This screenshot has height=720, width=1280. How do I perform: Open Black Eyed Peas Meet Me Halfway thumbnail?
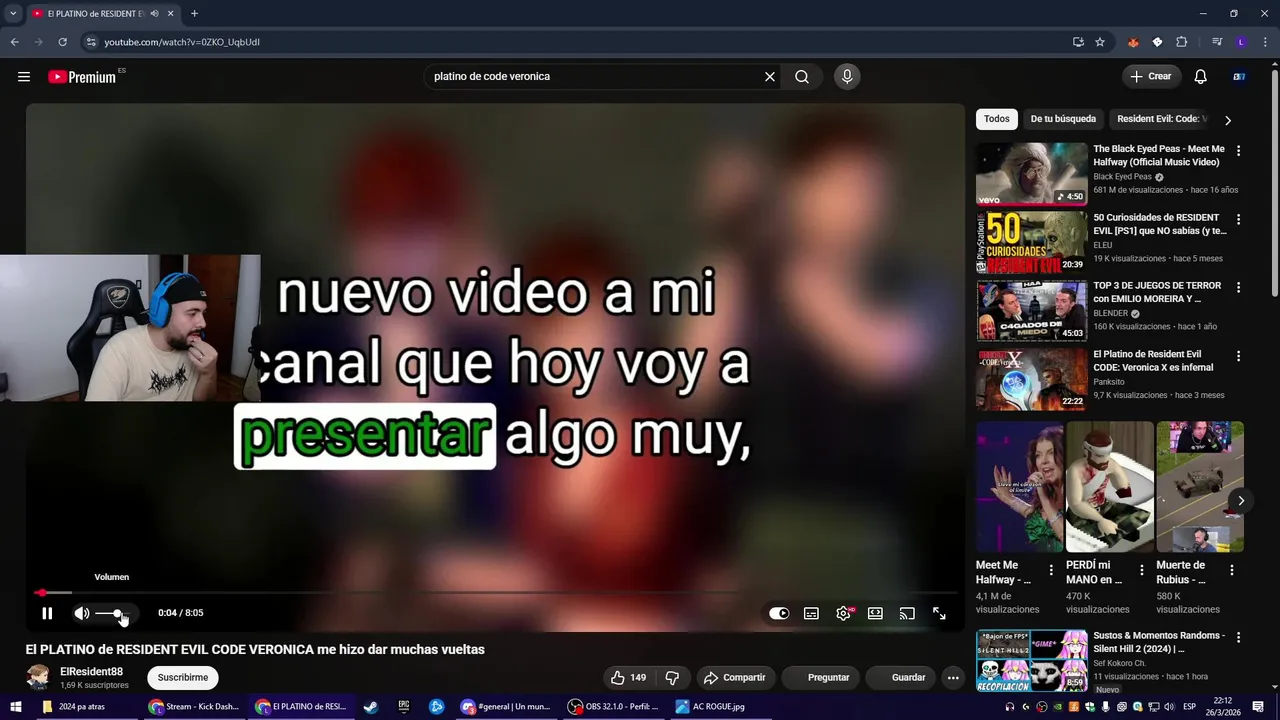tap(1031, 174)
